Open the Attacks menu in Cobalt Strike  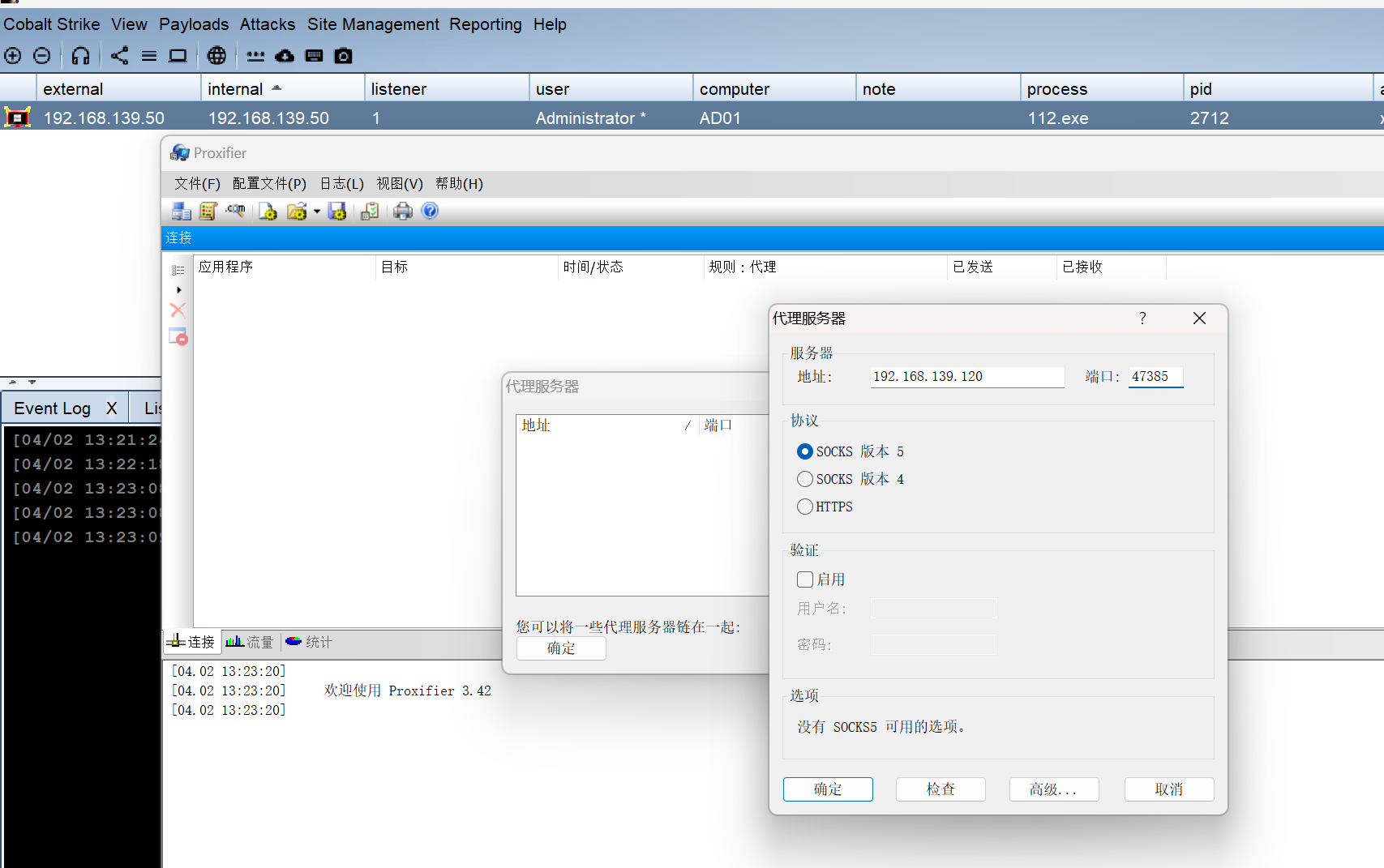(x=267, y=24)
